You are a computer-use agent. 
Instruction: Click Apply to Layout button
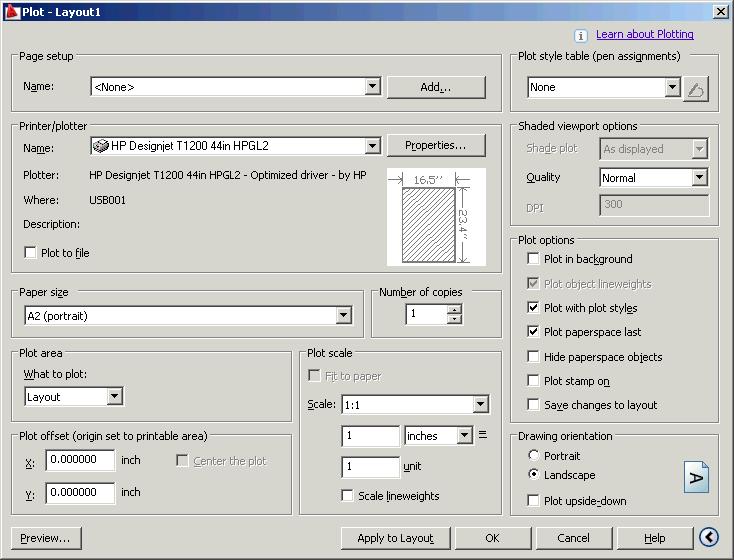(x=396, y=538)
